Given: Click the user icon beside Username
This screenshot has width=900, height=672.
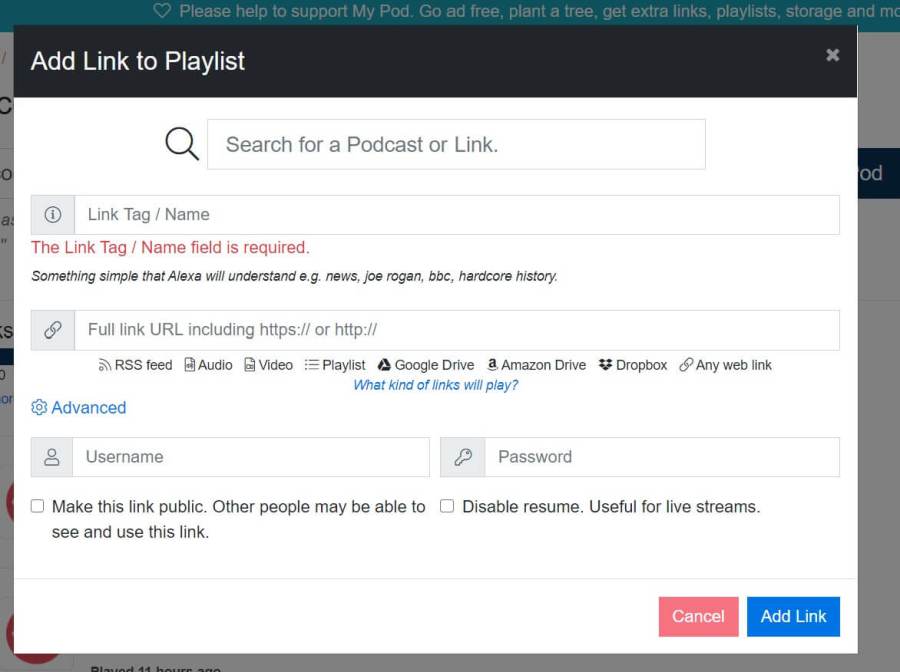Looking at the screenshot, I should point(52,457).
